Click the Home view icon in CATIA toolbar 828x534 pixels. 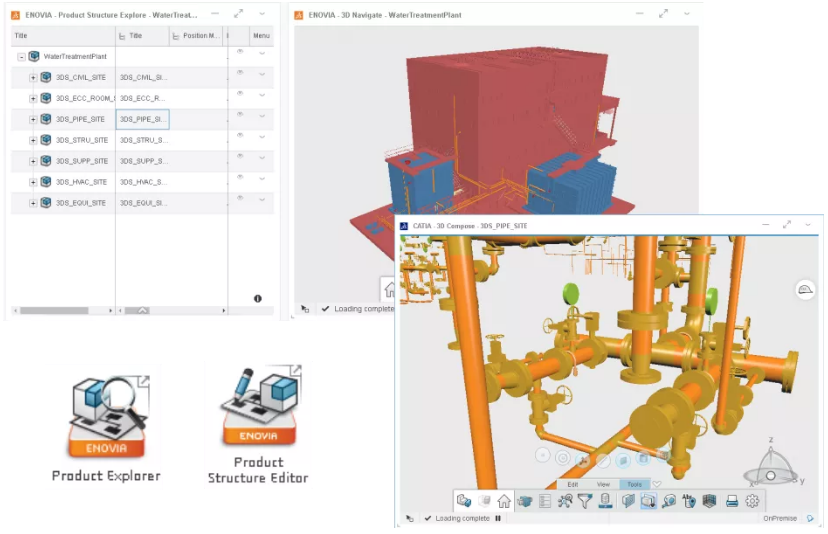click(x=504, y=501)
